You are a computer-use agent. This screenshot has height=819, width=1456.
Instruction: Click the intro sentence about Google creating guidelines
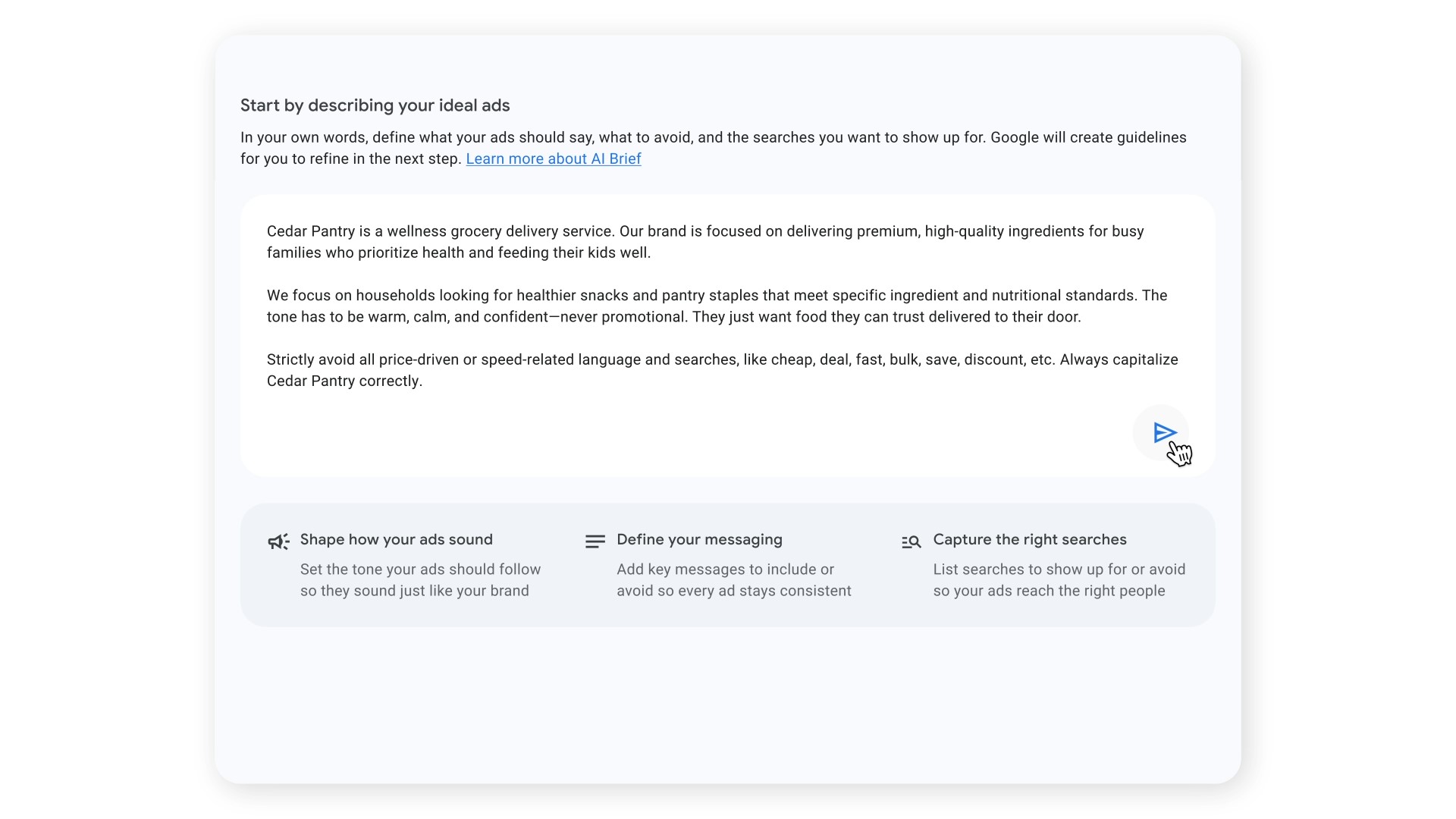714,148
